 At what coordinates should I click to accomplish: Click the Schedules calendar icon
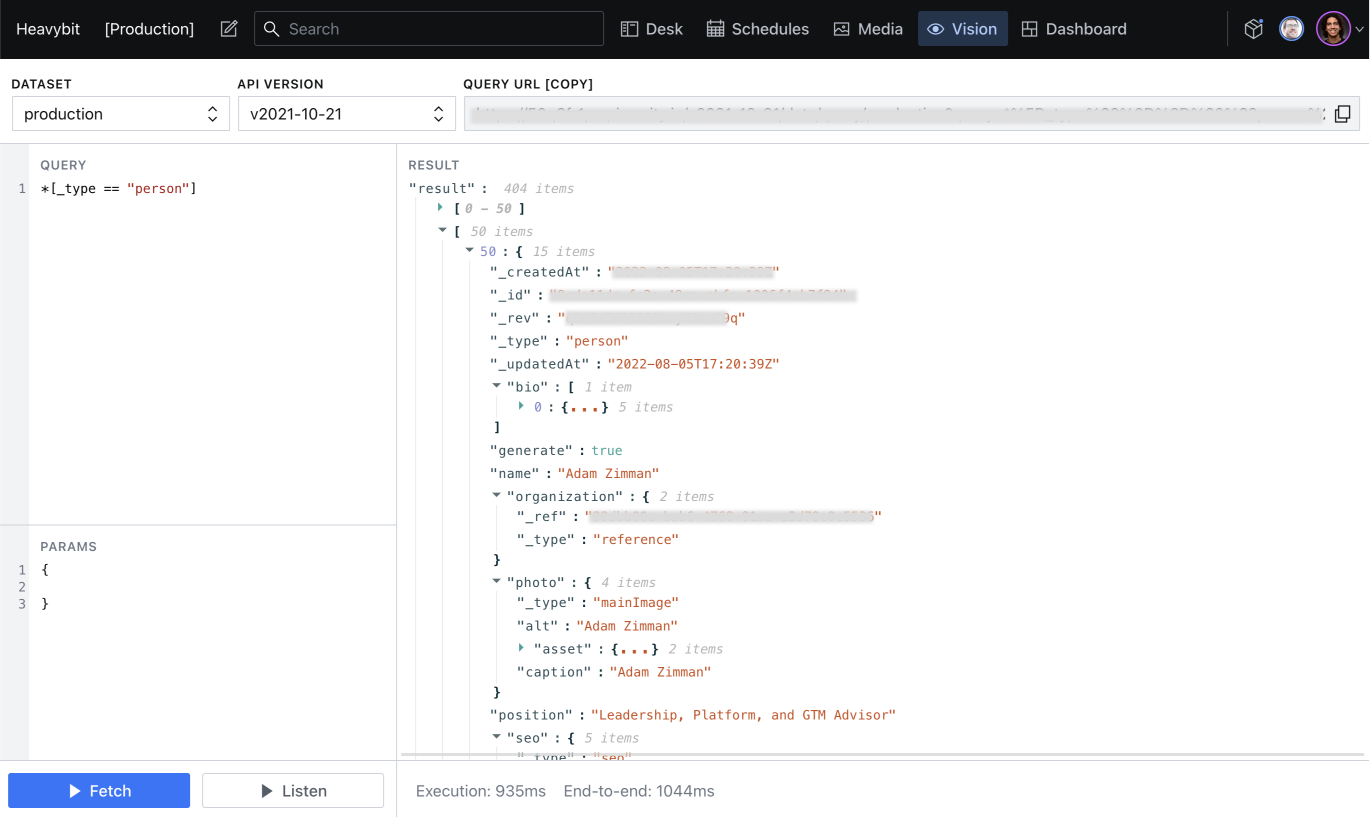tap(715, 29)
